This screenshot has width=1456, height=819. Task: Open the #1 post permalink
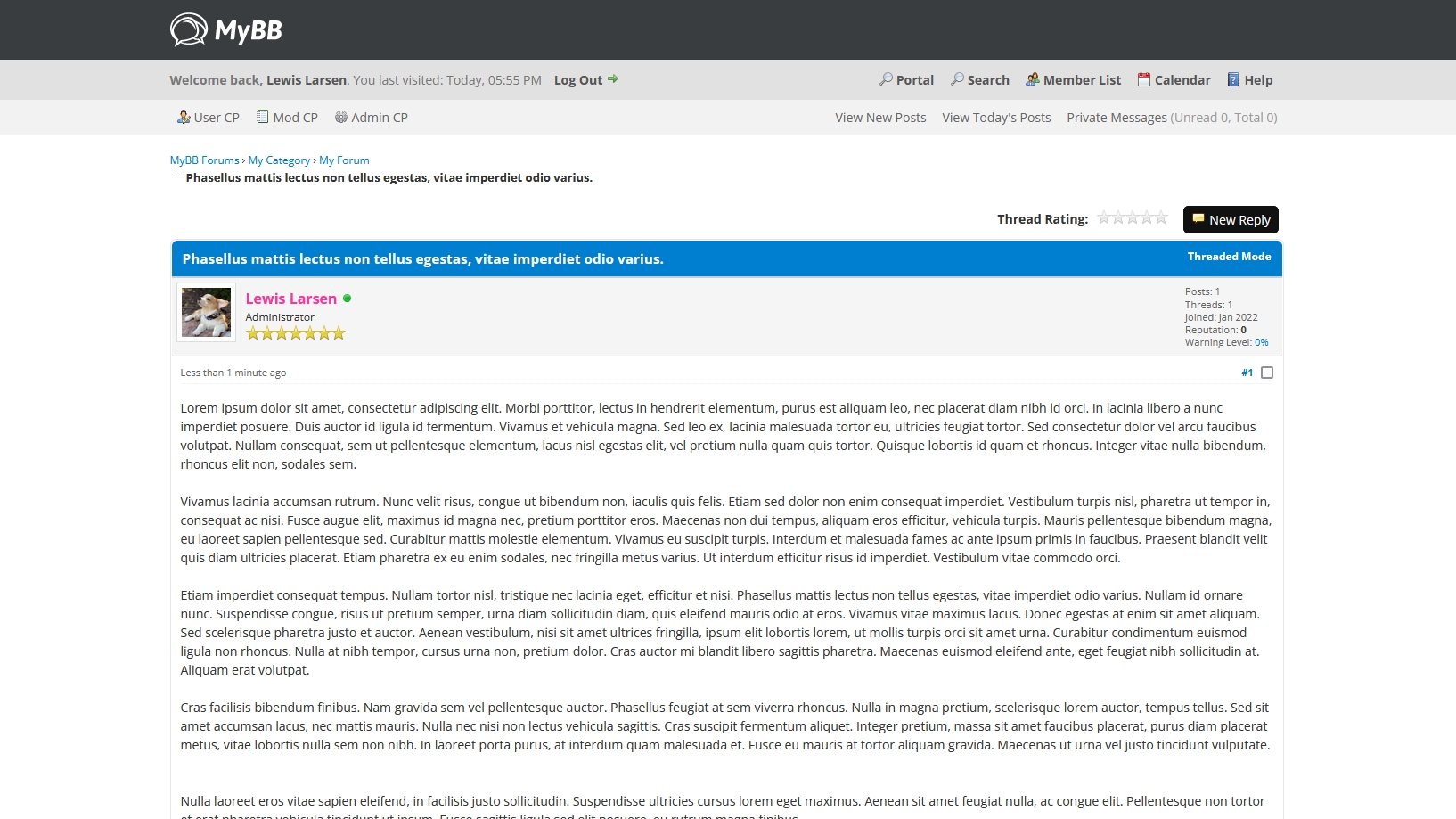(x=1247, y=373)
